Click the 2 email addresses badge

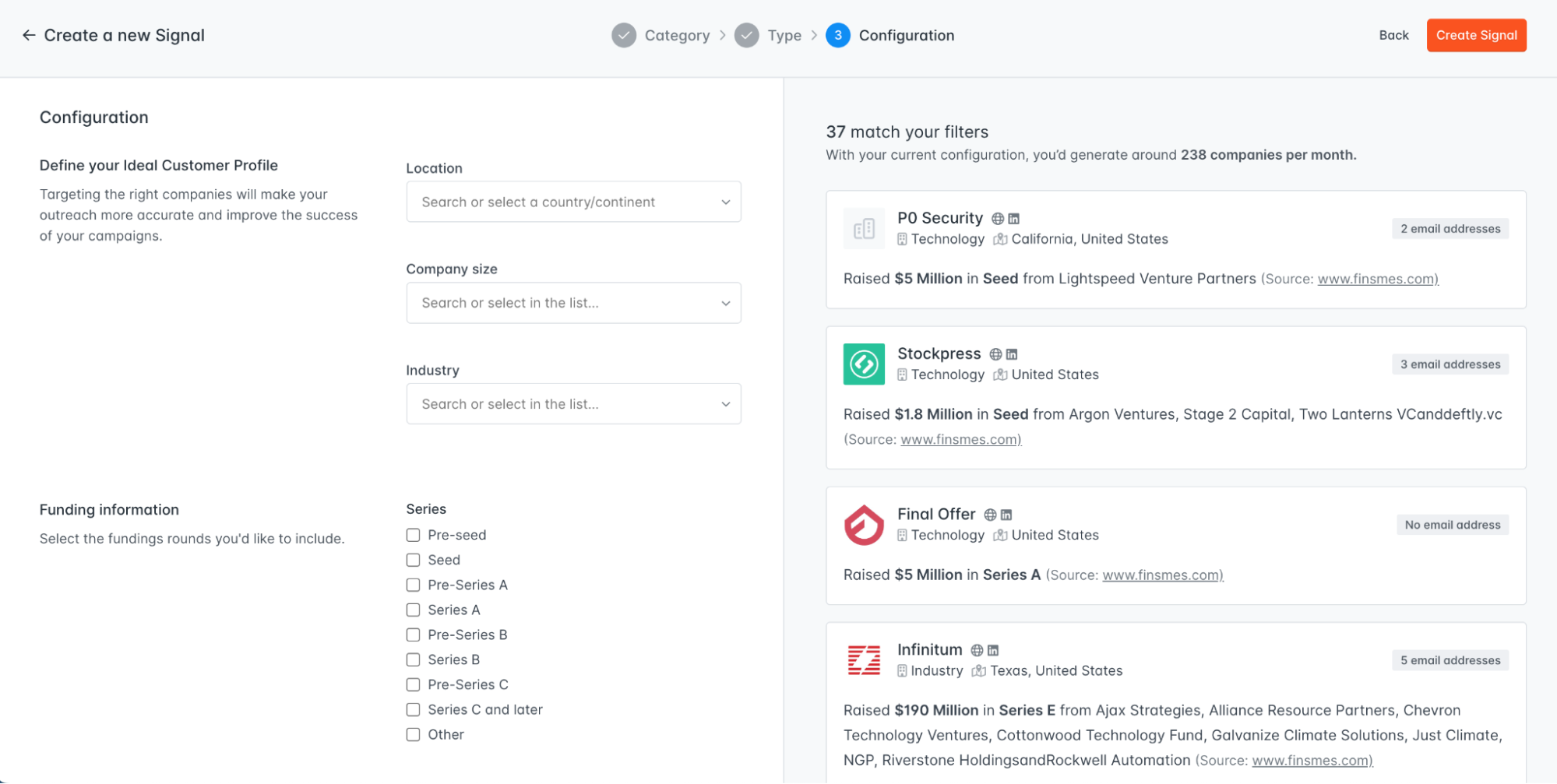1450,229
